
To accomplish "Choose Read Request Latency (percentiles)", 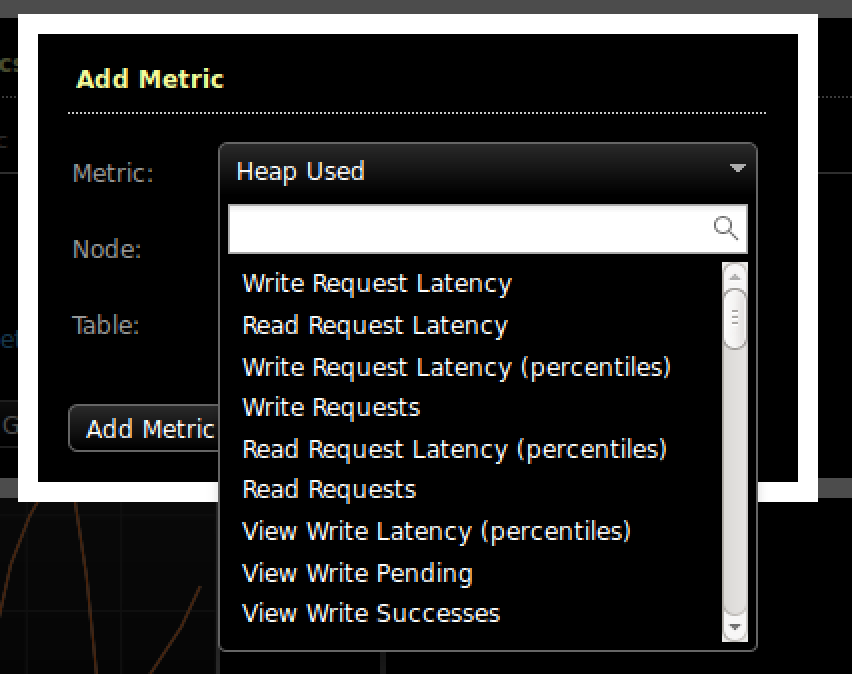I will [452, 449].
